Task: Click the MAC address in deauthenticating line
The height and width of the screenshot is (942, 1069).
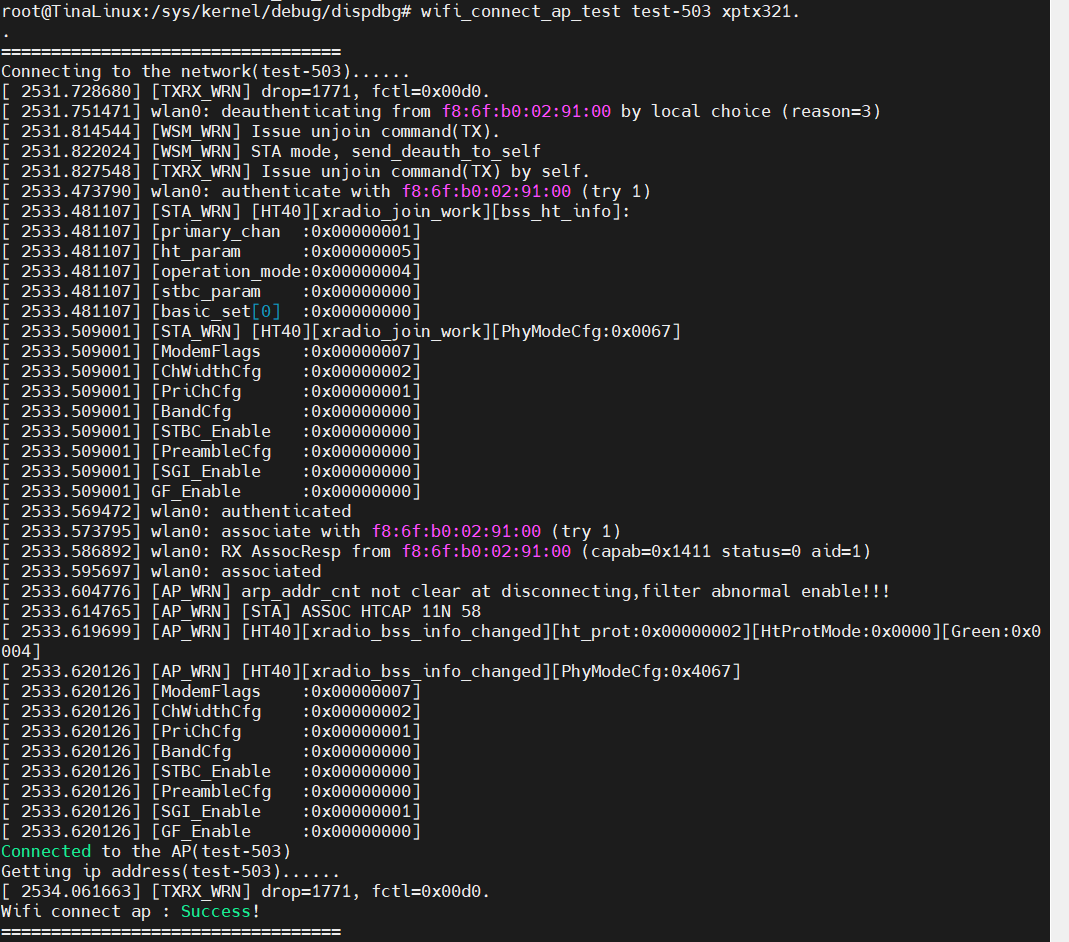Action: pyautogui.click(x=526, y=111)
